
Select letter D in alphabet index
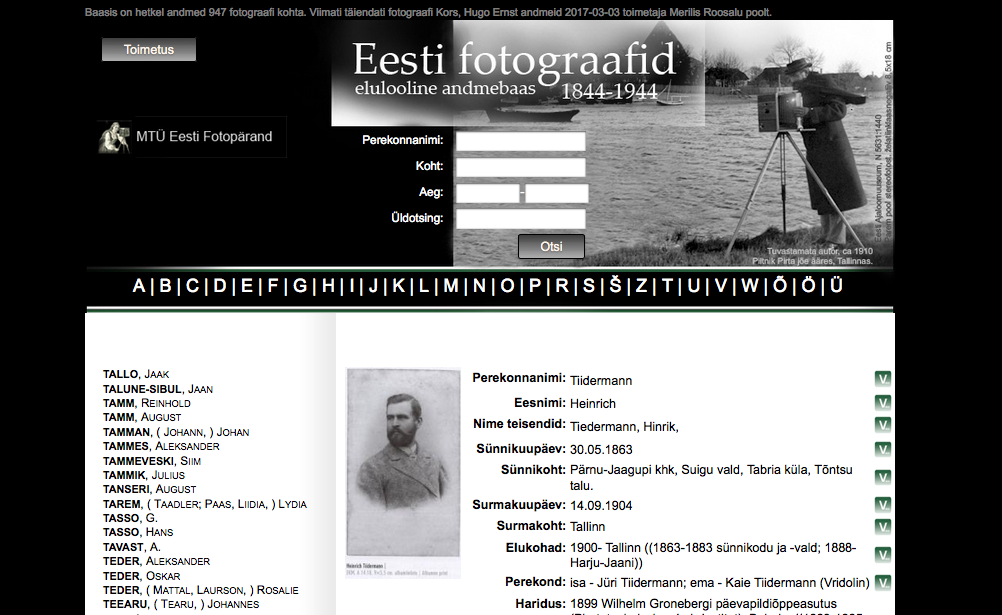coord(220,286)
